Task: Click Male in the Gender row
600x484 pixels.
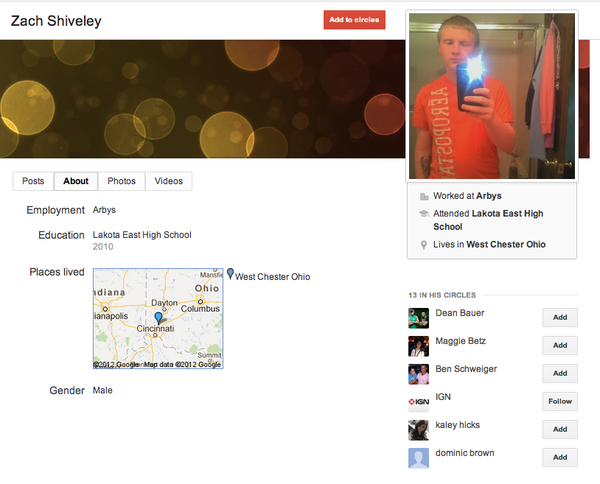Action: click(103, 390)
